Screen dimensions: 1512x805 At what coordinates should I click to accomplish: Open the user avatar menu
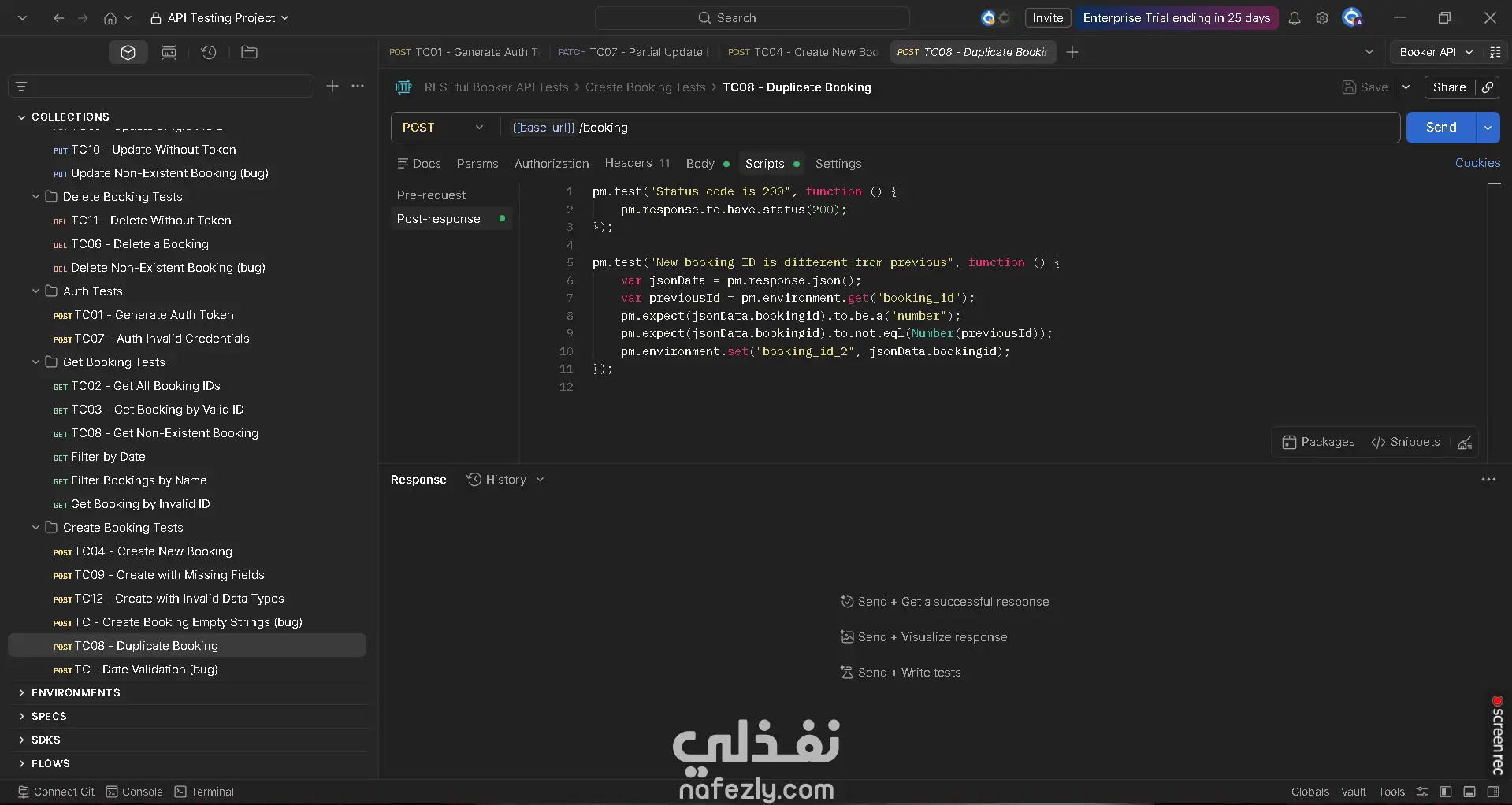(x=1352, y=17)
